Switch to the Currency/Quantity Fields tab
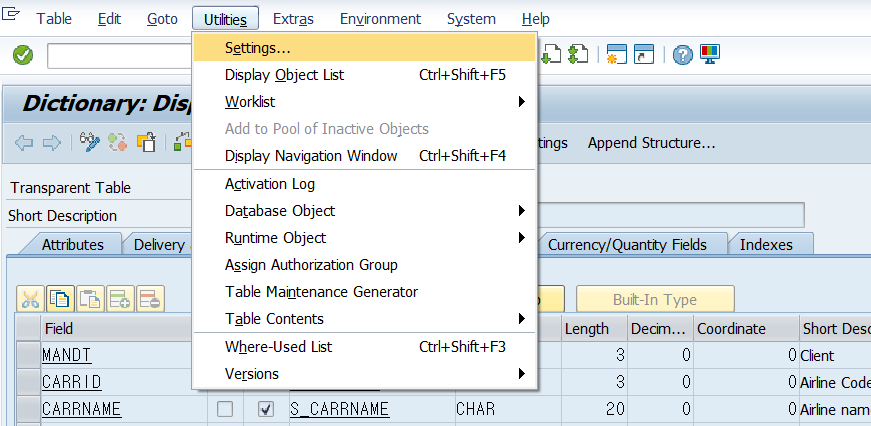This screenshot has width=871, height=426. pyautogui.click(x=627, y=245)
